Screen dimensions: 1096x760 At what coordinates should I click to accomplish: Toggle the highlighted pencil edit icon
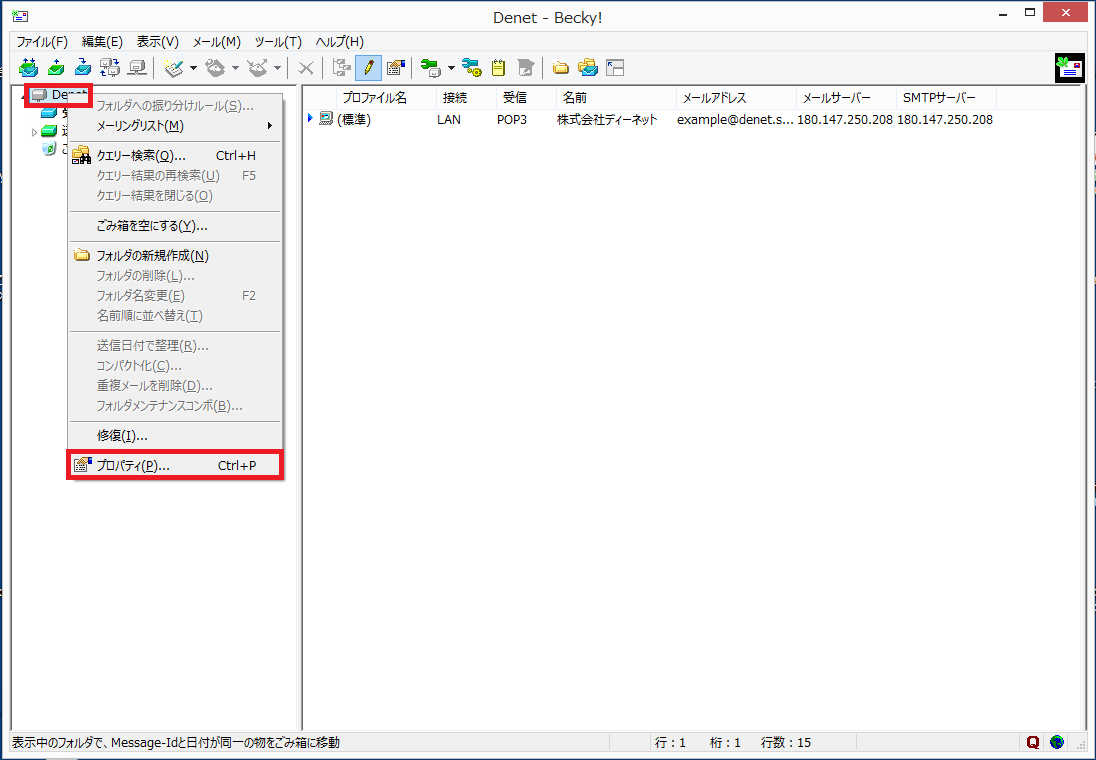coord(368,68)
